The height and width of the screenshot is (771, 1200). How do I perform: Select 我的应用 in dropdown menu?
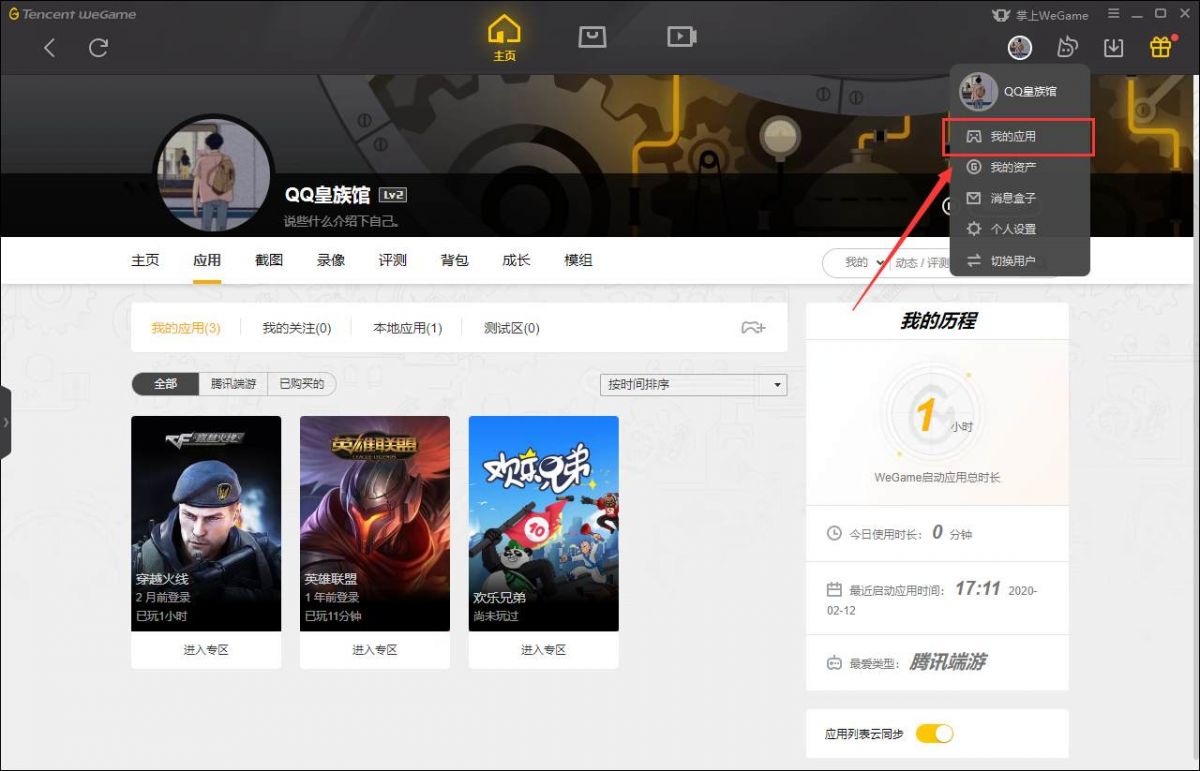pos(1019,137)
